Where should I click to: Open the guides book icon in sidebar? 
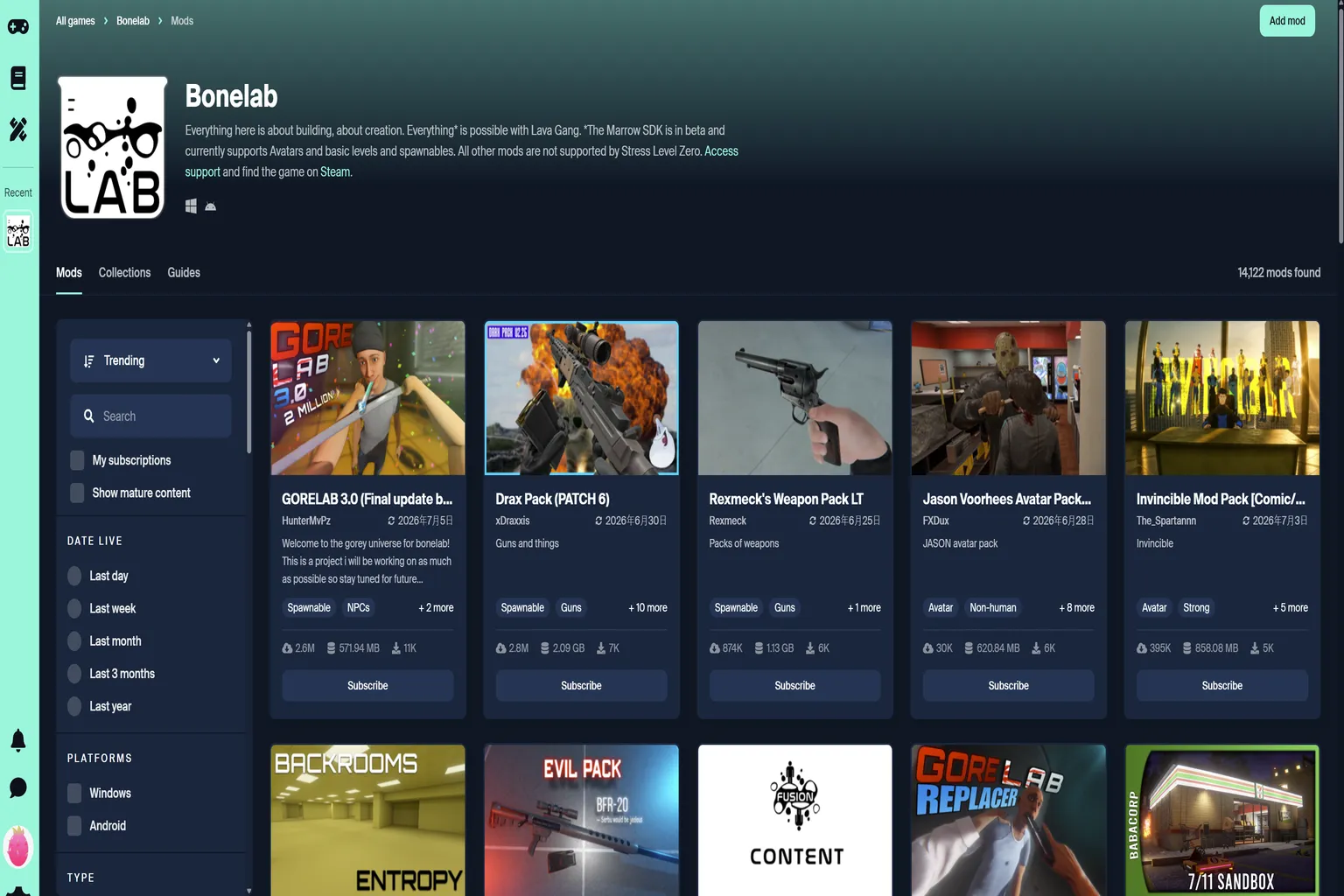[x=18, y=78]
